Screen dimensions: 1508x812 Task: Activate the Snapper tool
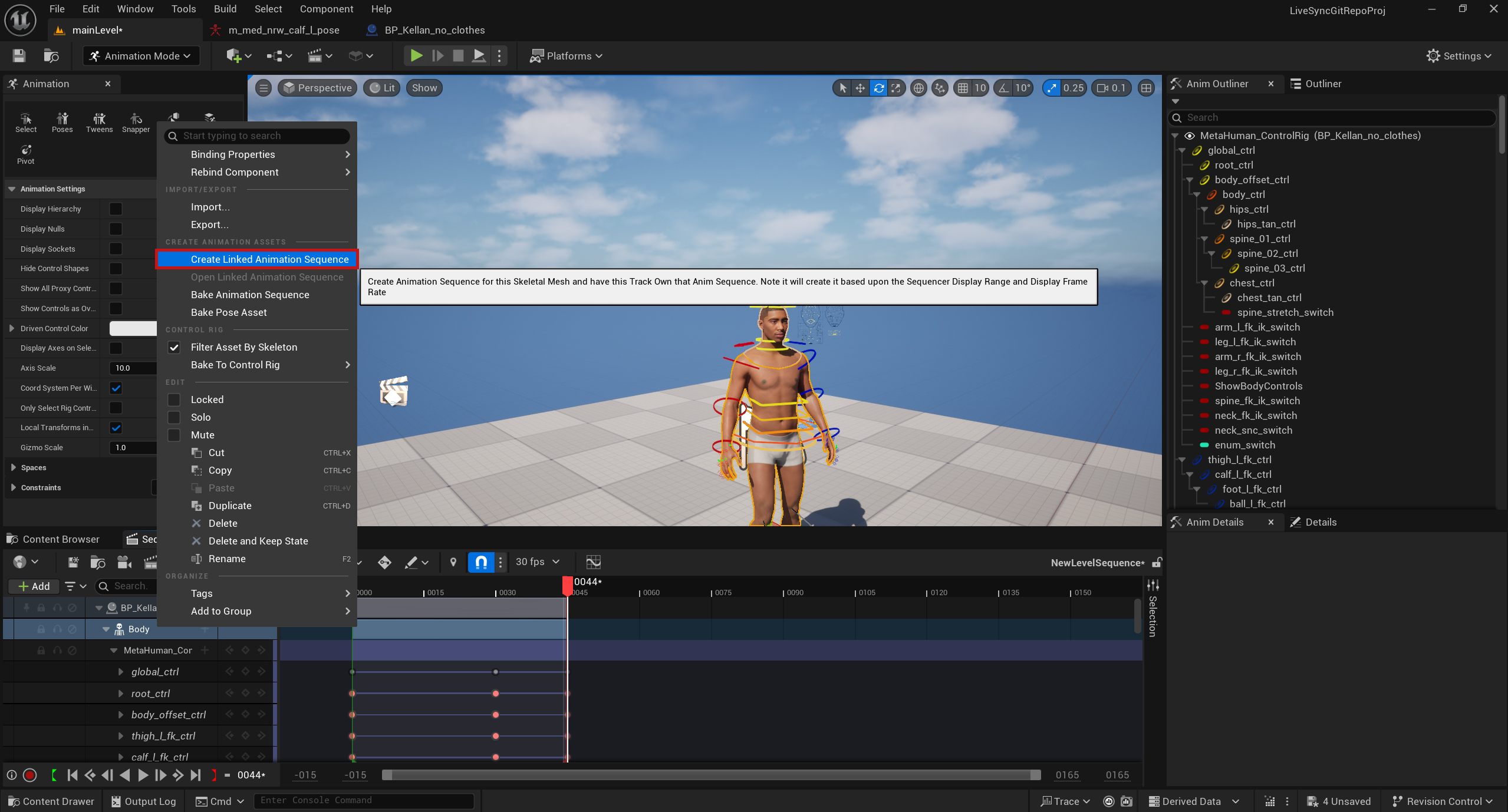(136, 123)
